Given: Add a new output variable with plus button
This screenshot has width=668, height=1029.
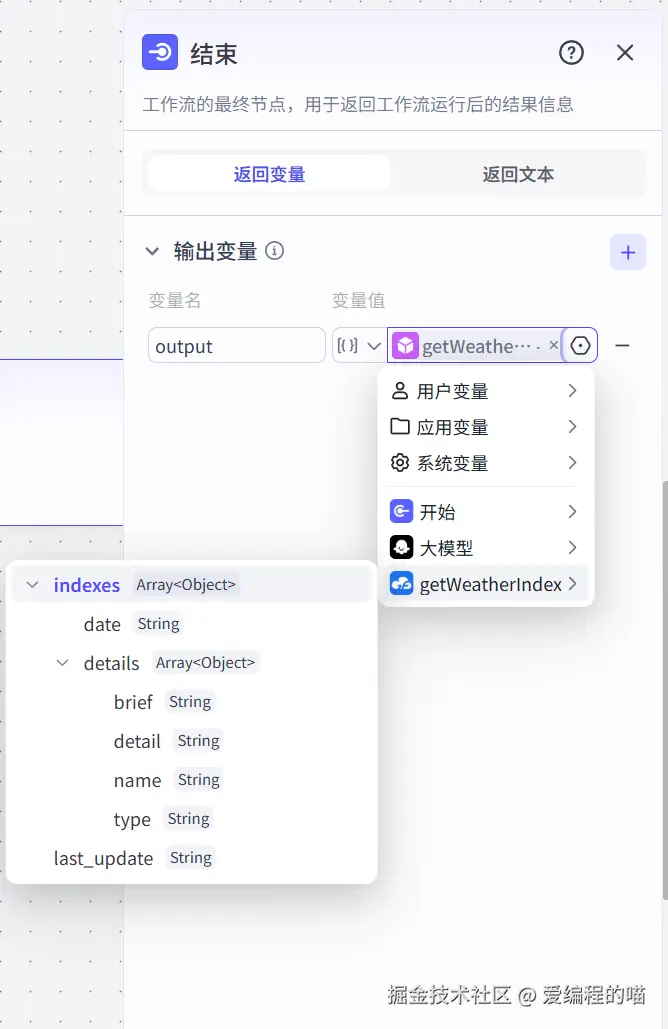Looking at the screenshot, I should (628, 252).
